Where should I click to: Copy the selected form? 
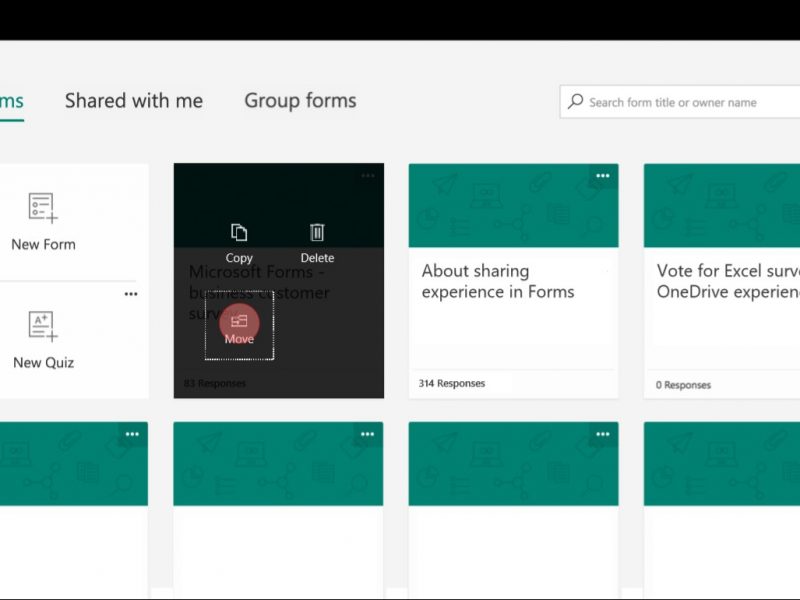pos(239,243)
